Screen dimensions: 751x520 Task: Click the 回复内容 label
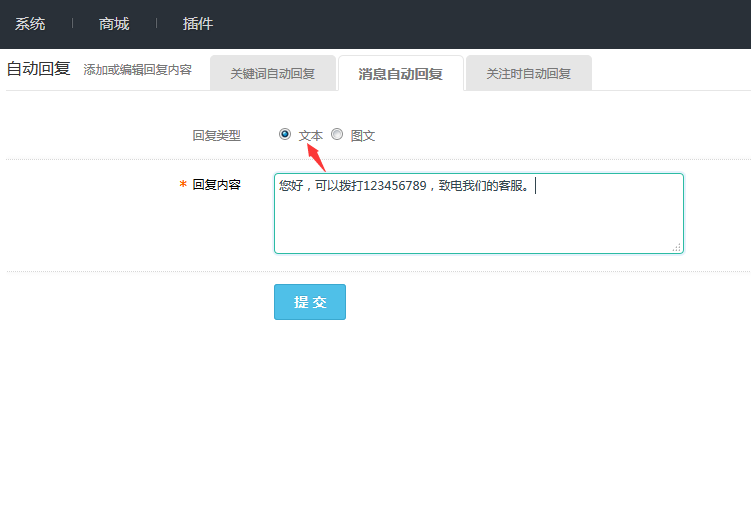(216, 184)
